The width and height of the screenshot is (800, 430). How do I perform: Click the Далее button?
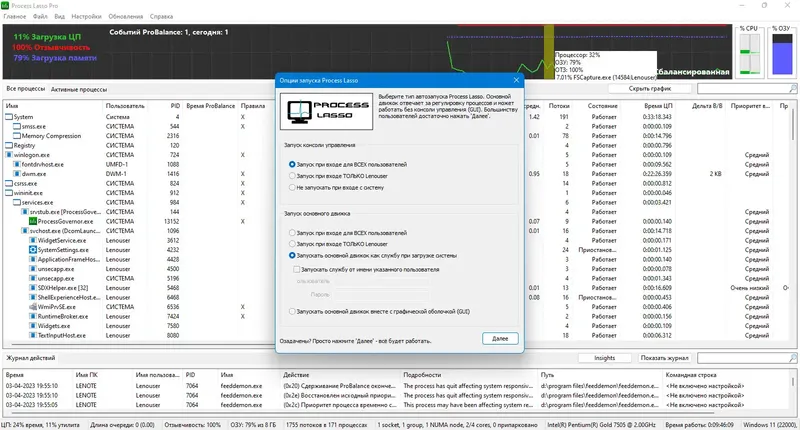click(500, 339)
